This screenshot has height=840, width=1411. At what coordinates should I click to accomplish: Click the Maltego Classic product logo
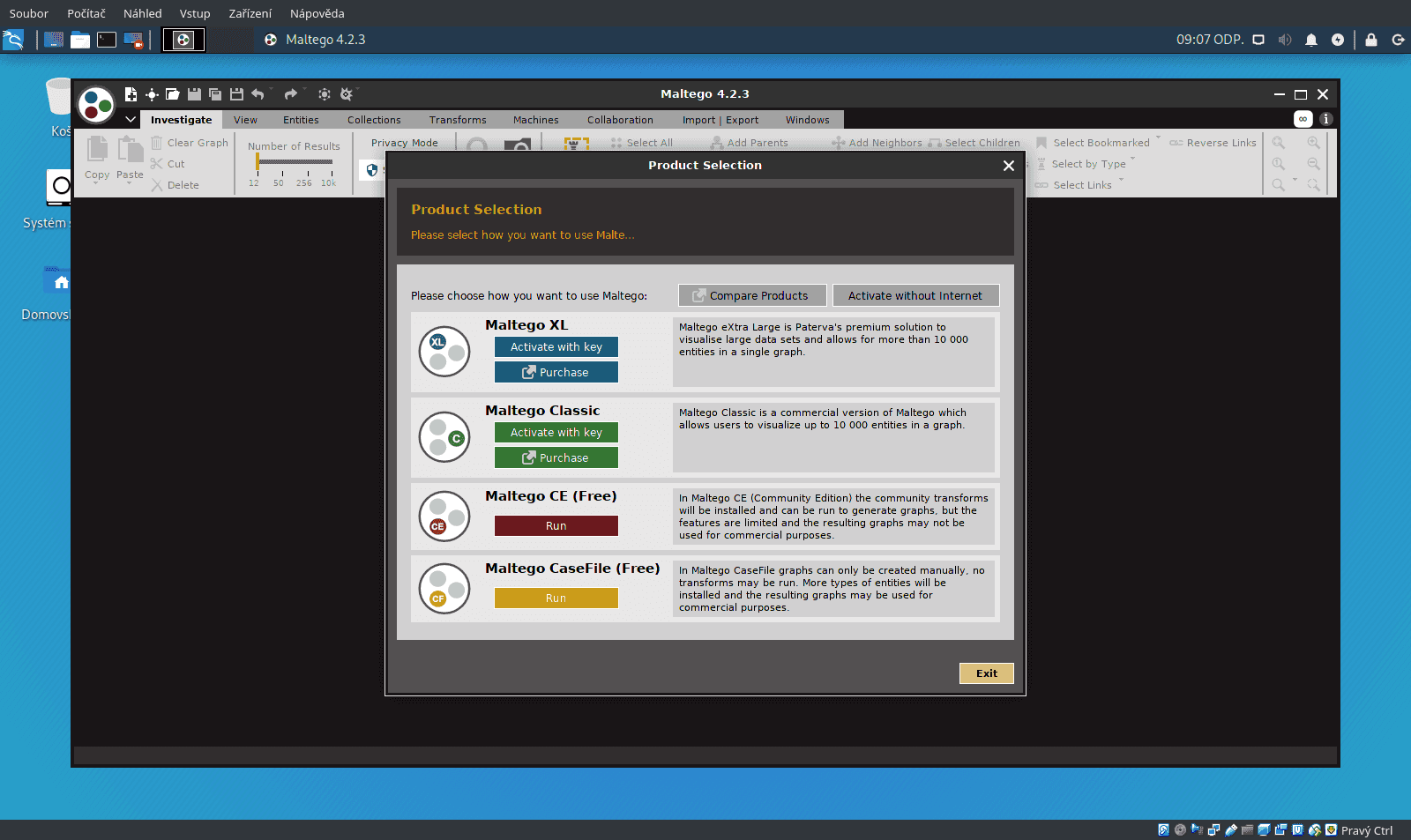tap(444, 437)
